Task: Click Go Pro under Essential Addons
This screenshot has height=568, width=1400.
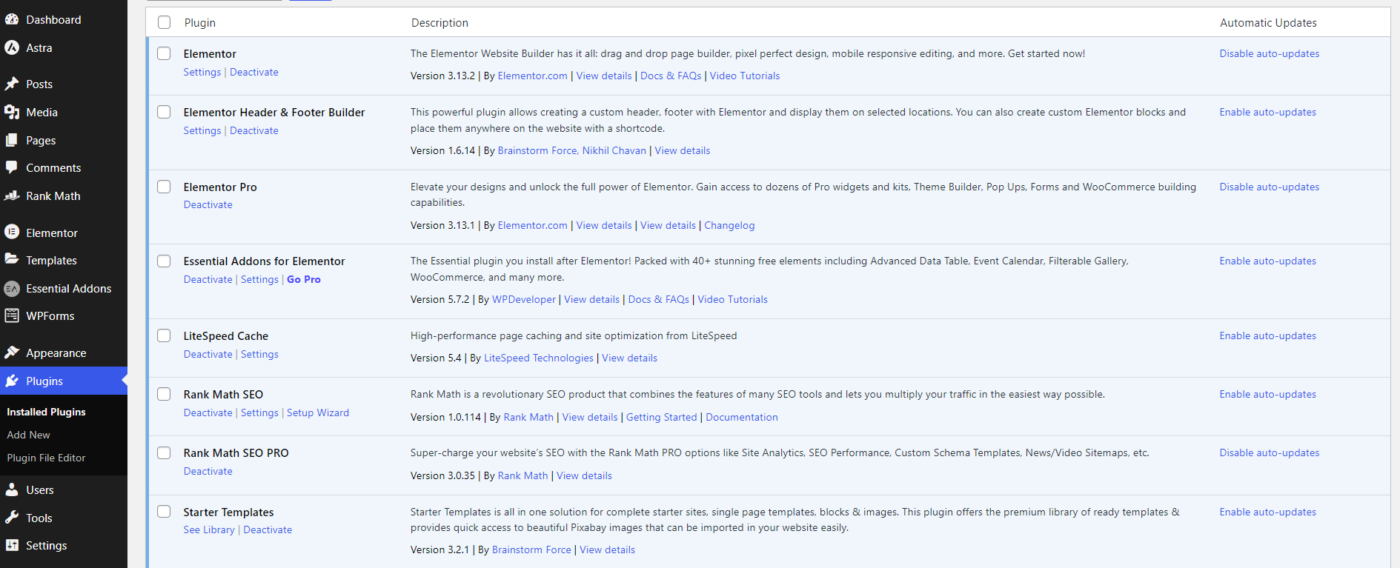Action: pos(304,279)
